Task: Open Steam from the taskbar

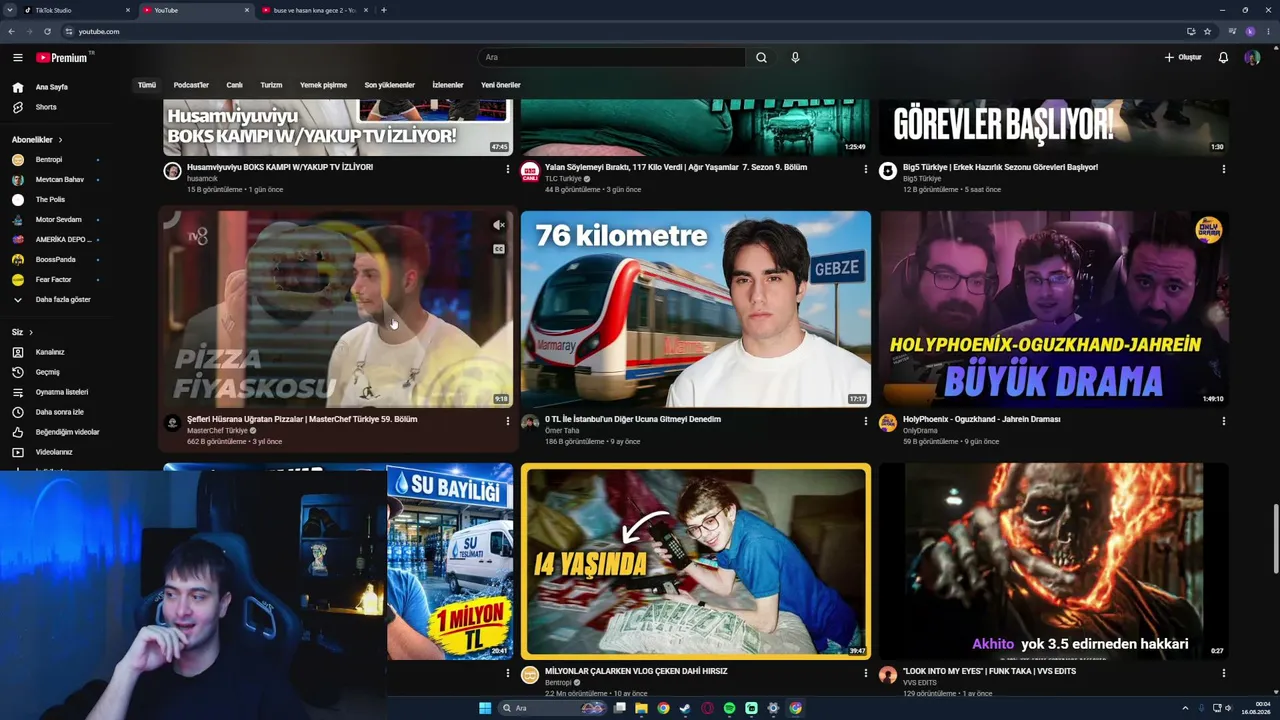Action: pyautogui.click(x=685, y=708)
